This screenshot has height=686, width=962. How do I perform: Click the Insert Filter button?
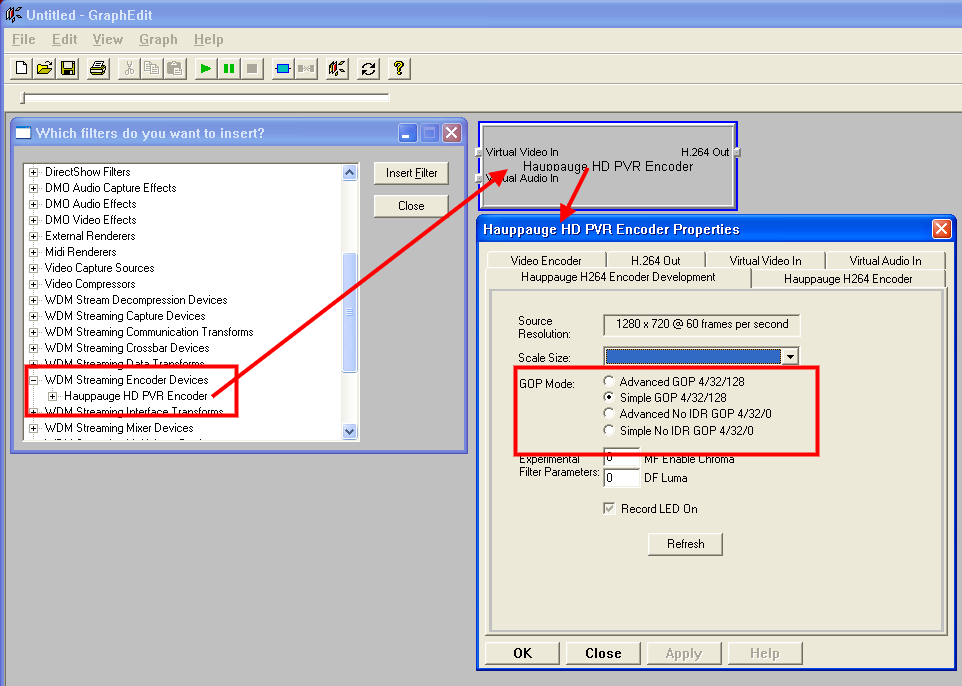(x=411, y=173)
